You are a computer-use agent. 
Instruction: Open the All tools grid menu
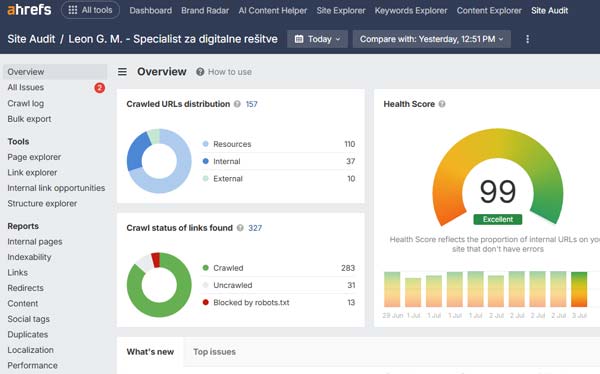click(x=90, y=10)
